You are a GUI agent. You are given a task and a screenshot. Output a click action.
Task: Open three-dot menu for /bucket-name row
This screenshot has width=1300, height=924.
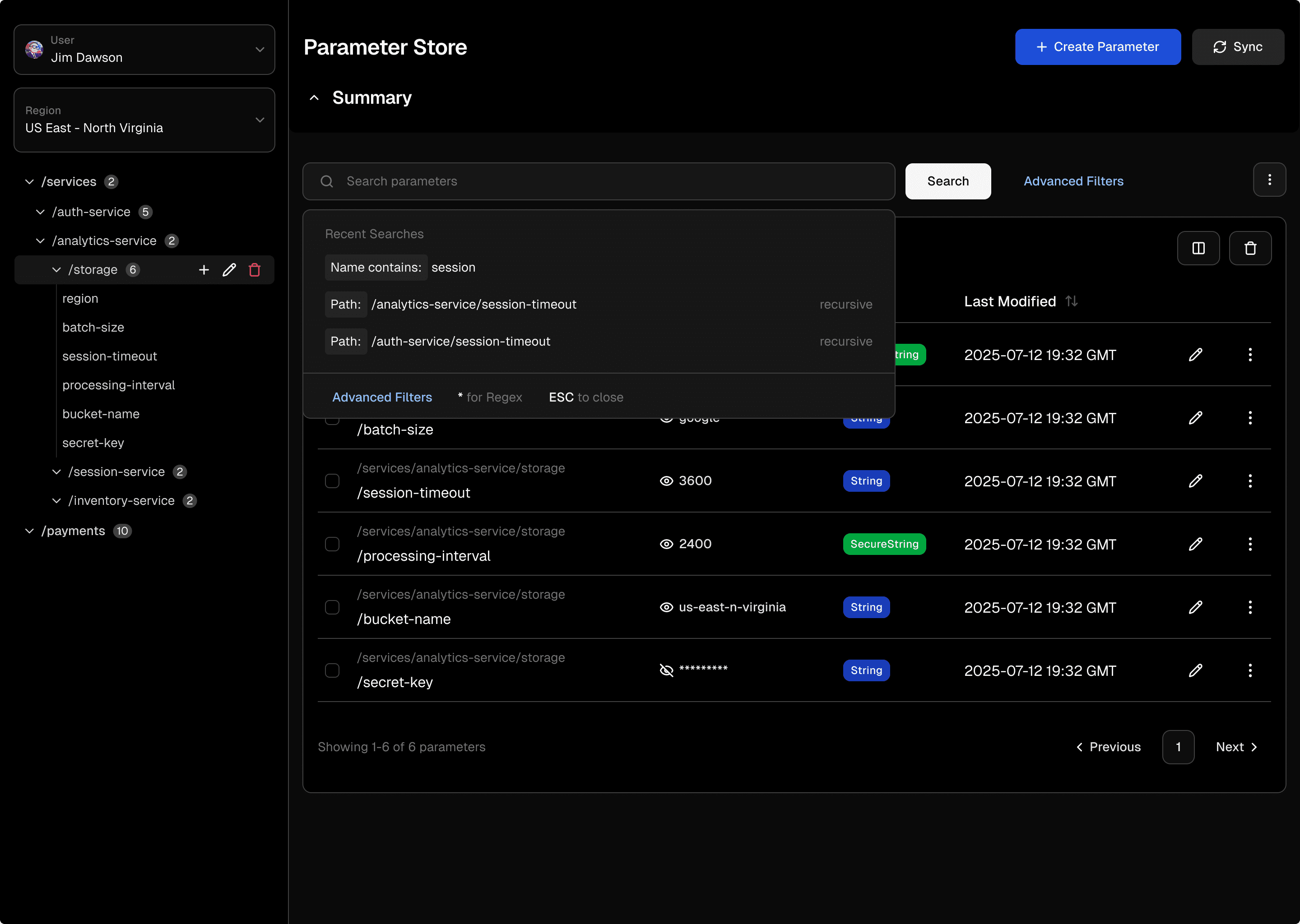pyautogui.click(x=1250, y=608)
